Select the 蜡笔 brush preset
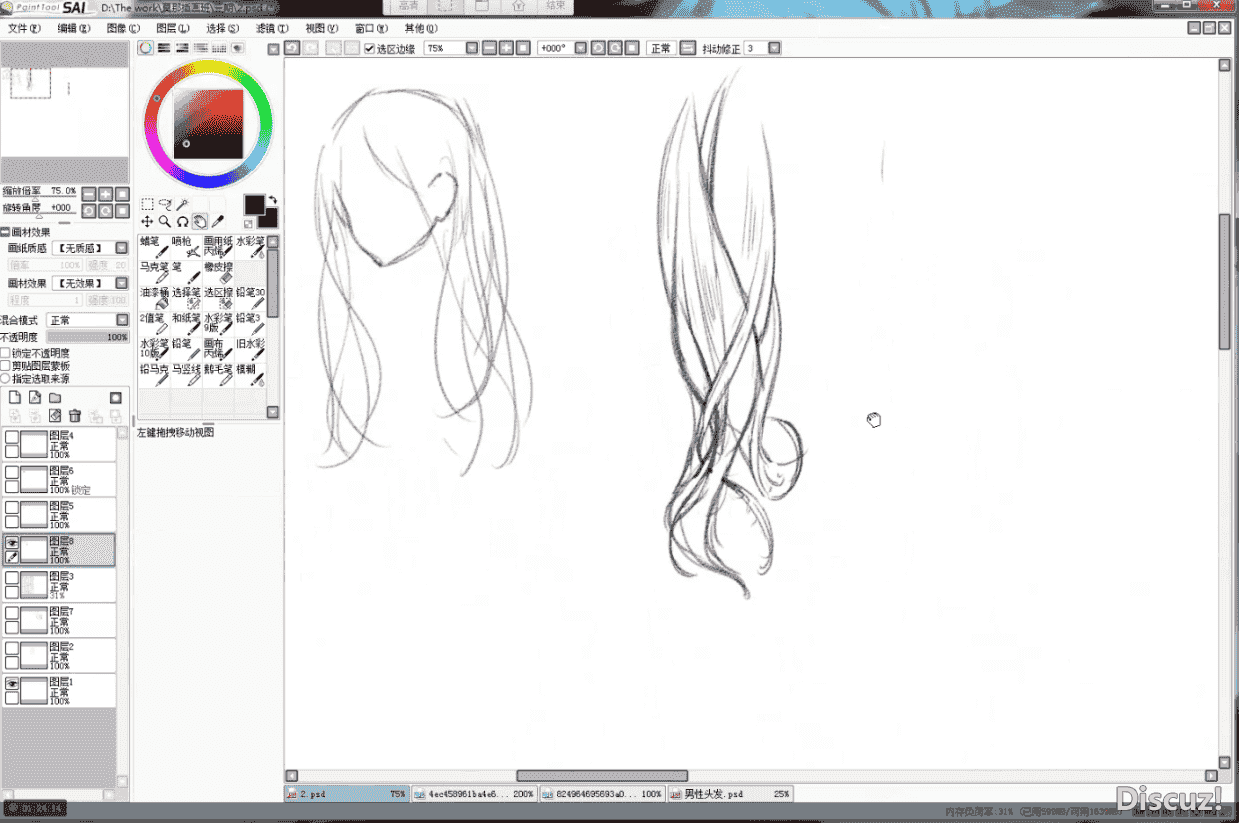The width and height of the screenshot is (1239, 823). (153, 247)
